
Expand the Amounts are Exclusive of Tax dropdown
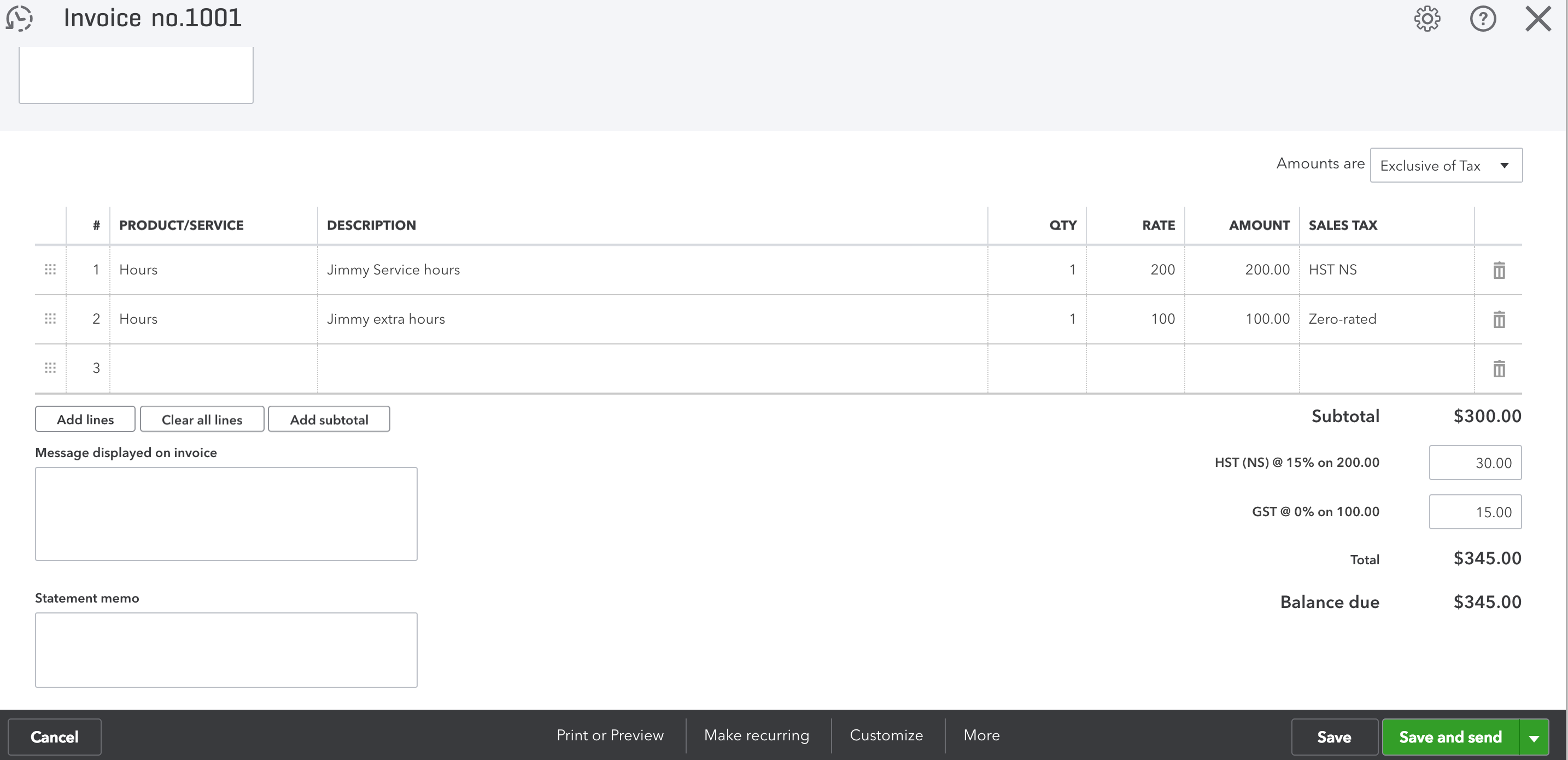[x=1446, y=166]
